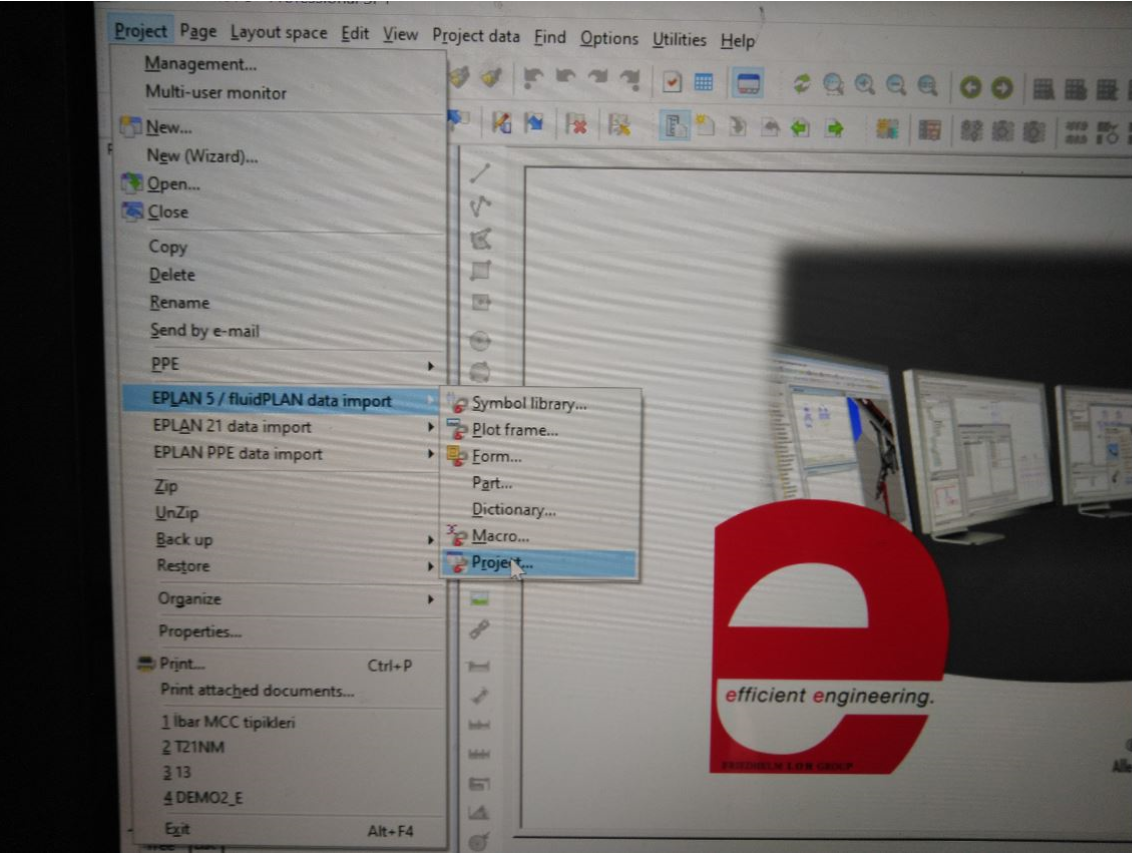Click Management... in the Project menu

tap(201, 64)
